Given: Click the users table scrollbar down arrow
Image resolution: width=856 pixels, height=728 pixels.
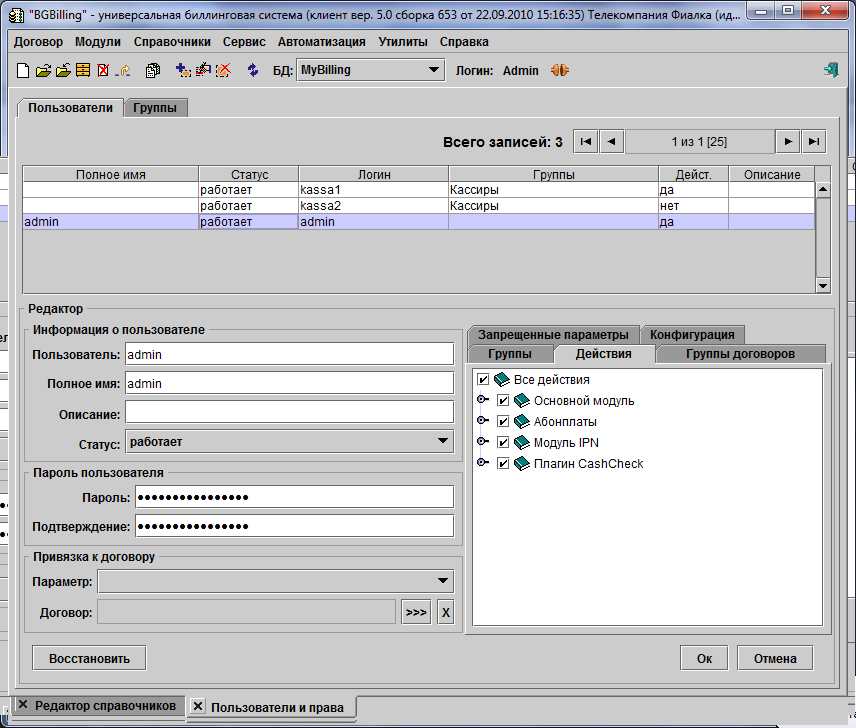Looking at the screenshot, I should tap(823, 285).
